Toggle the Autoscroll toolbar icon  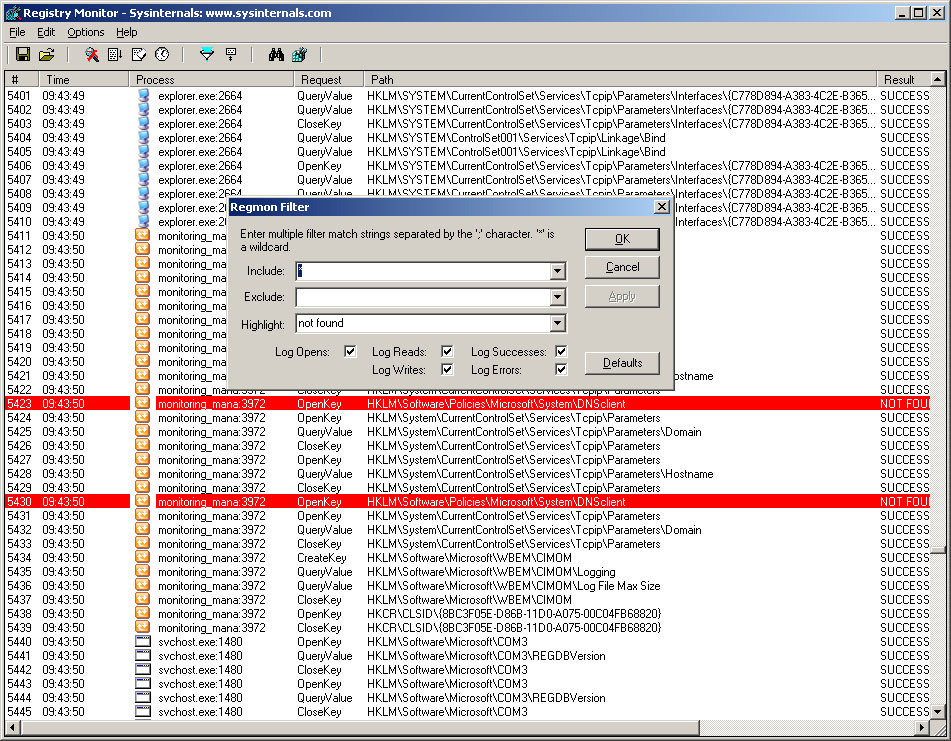[115, 55]
